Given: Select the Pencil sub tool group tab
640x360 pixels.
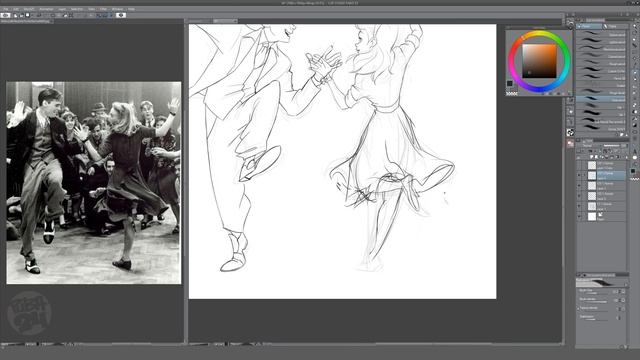Looking at the screenshot, I should 589,26.
